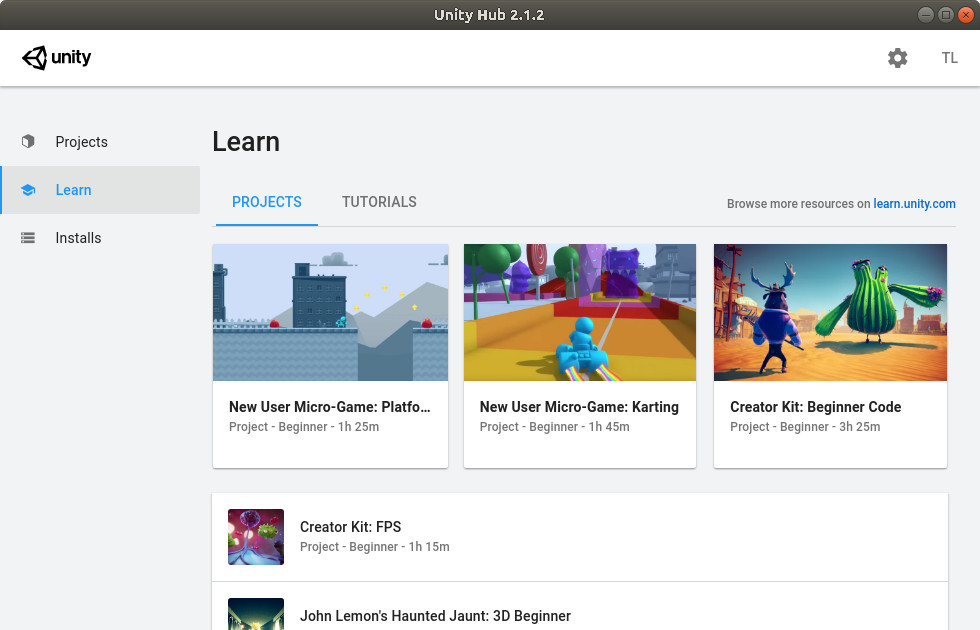Switch to the TUTORIALS tab
The width and height of the screenshot is (980, 630).
tap(379, 202)
